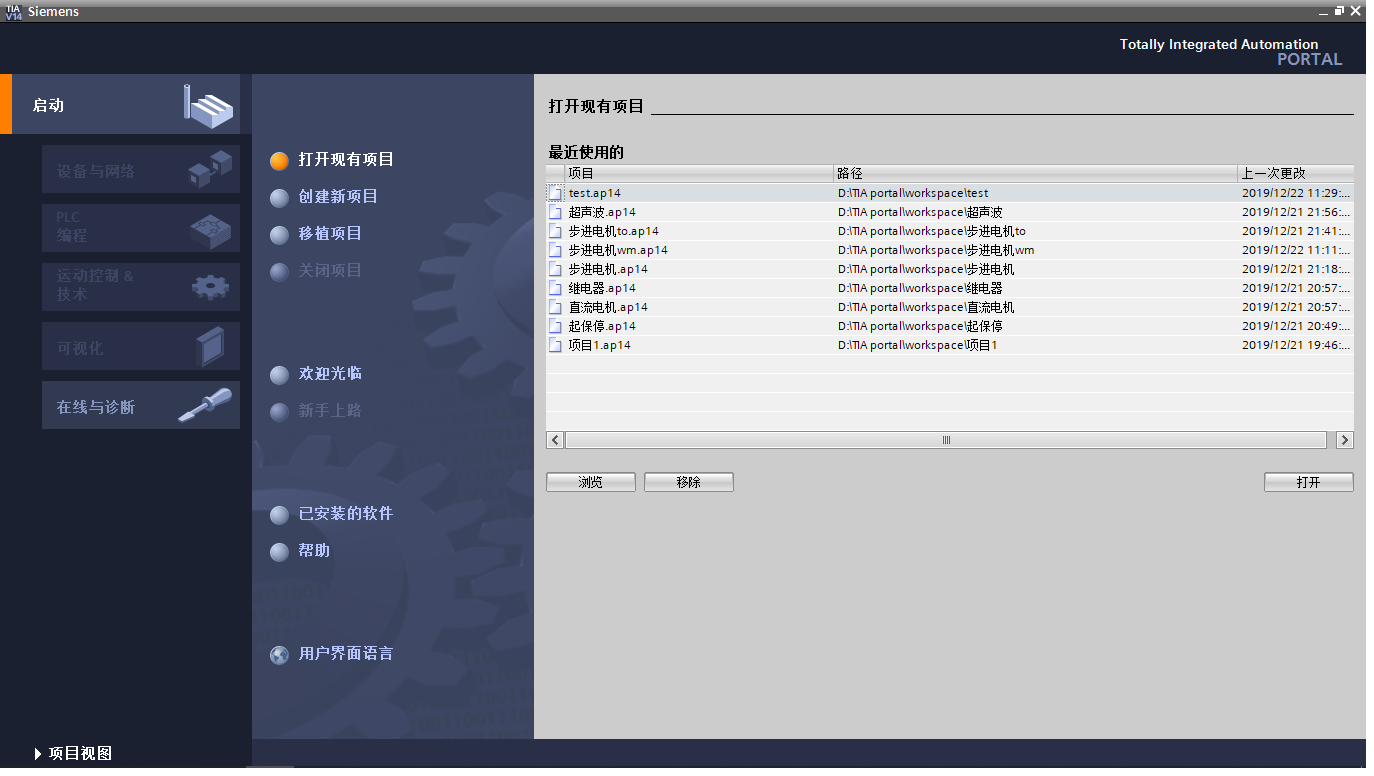Click the bullet beside 欢迎光临
This screenshot has height=776, width=1374.
click(280, 375)
